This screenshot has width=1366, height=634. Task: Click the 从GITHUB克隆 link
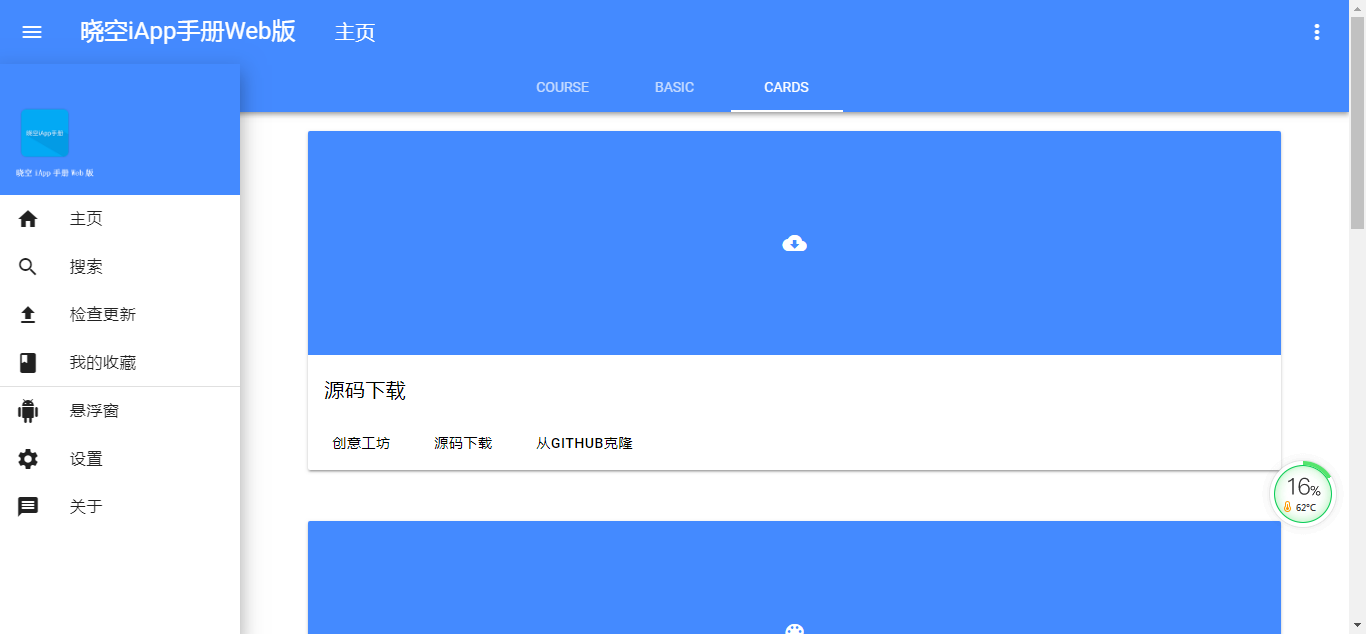tap(583, 443)
